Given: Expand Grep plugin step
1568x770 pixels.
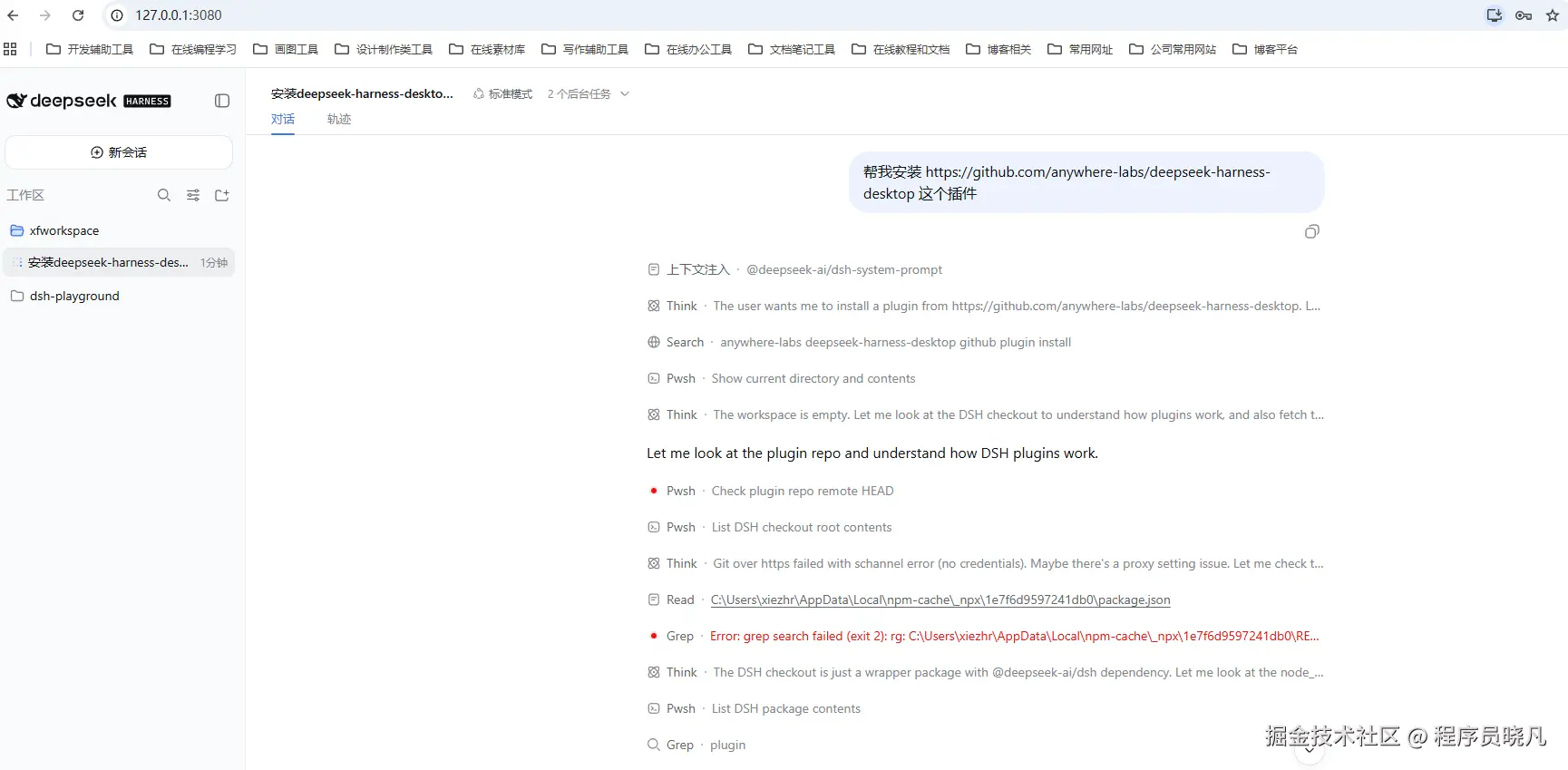Looking at the screenshot, I should [696, 745].
